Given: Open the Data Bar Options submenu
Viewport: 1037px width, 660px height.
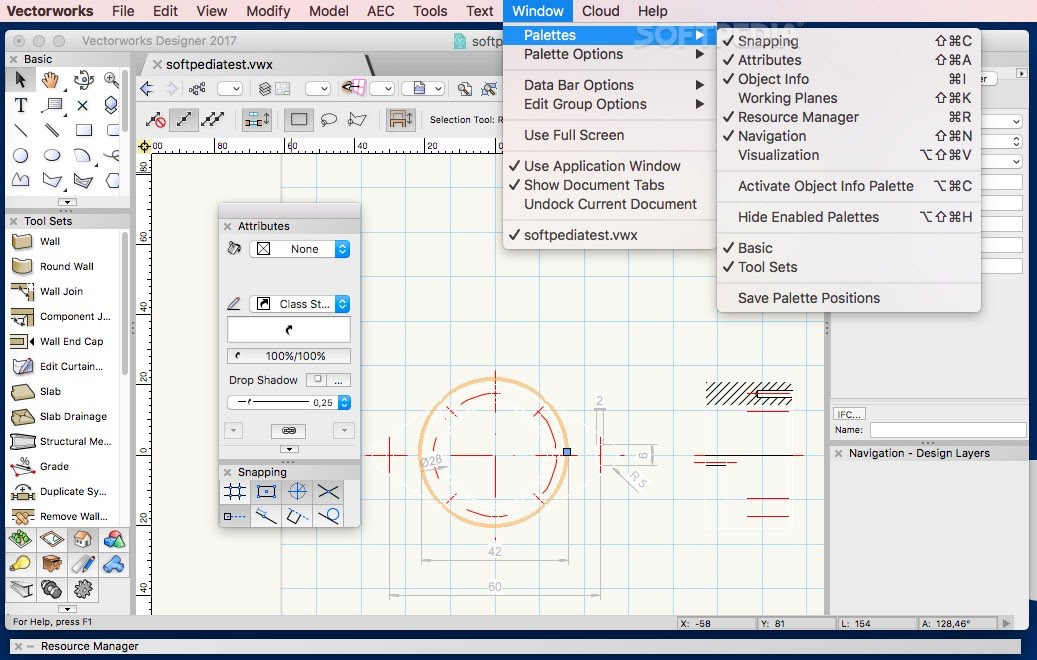Looking at the screenshot, I should point(610,85).
